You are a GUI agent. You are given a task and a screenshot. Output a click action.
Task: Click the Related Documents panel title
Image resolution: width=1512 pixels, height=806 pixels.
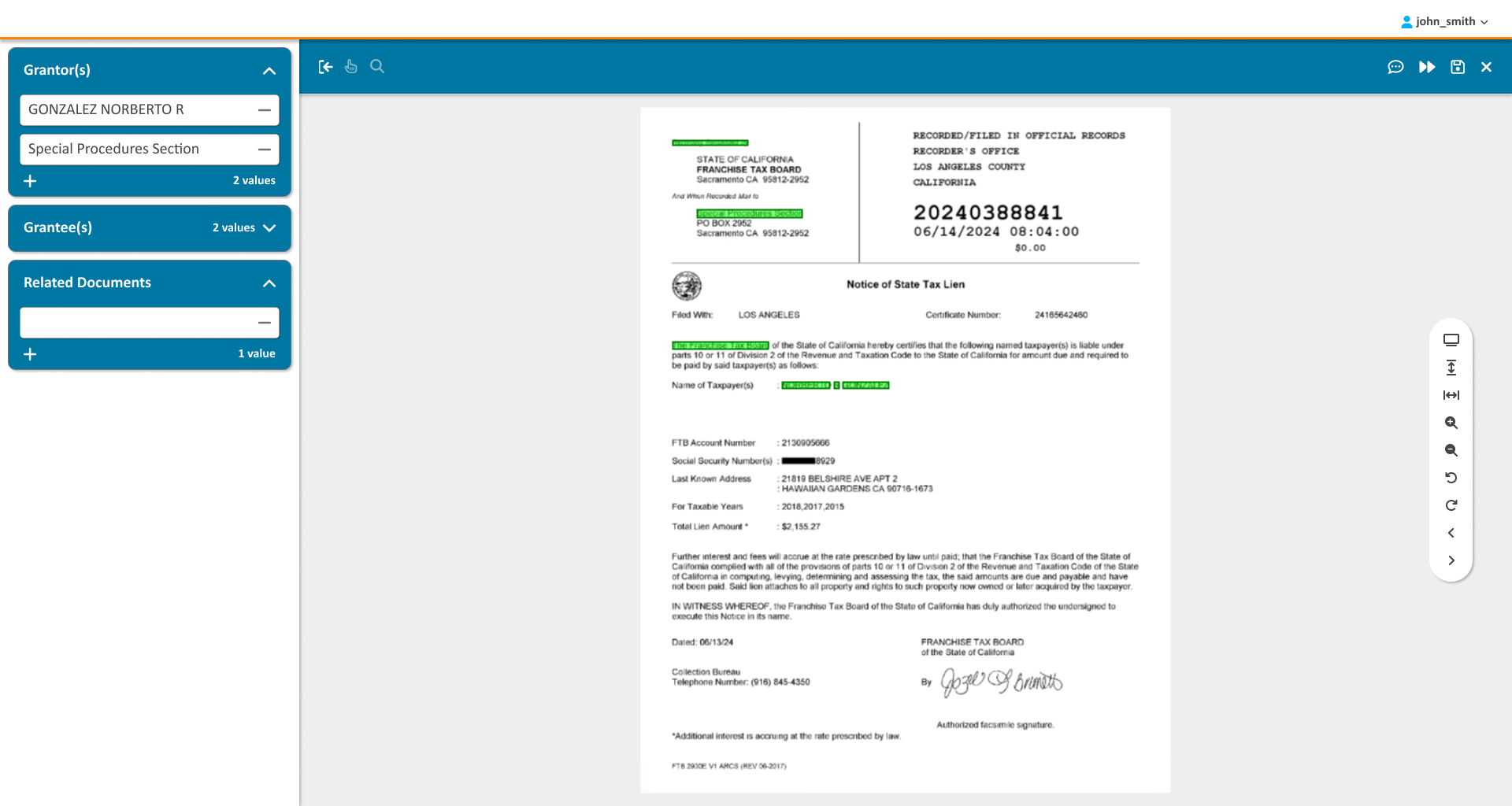(x=87, y=283)
